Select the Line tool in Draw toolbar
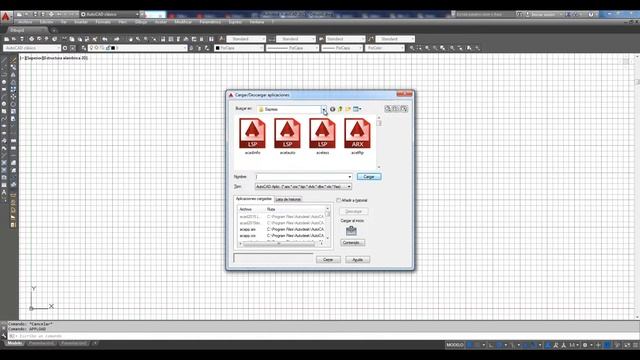 click(4, 60)
